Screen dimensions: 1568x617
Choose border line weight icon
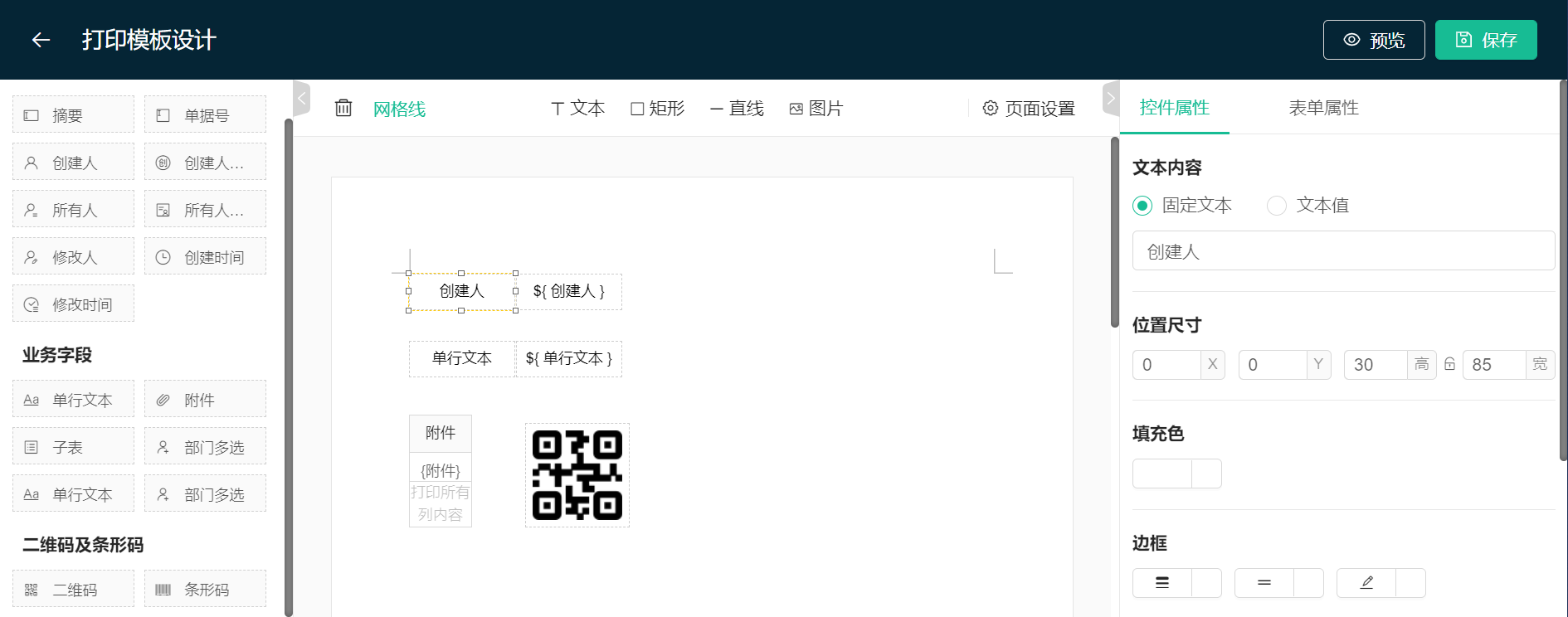pyautogui.click(x=1162, y=583)
